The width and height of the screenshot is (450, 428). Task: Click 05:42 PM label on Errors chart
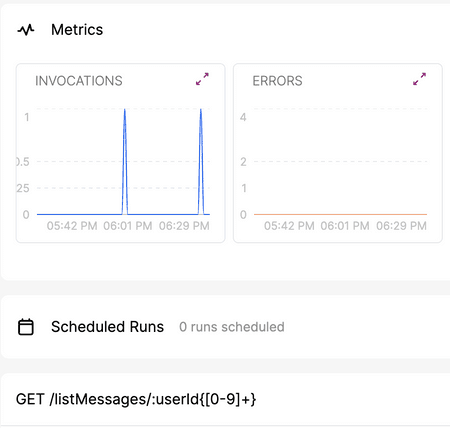[289, 226]
